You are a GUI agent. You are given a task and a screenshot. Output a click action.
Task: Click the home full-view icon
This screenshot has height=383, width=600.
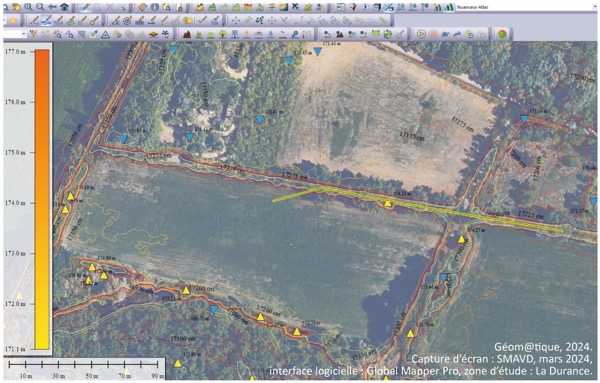[64, 7]
